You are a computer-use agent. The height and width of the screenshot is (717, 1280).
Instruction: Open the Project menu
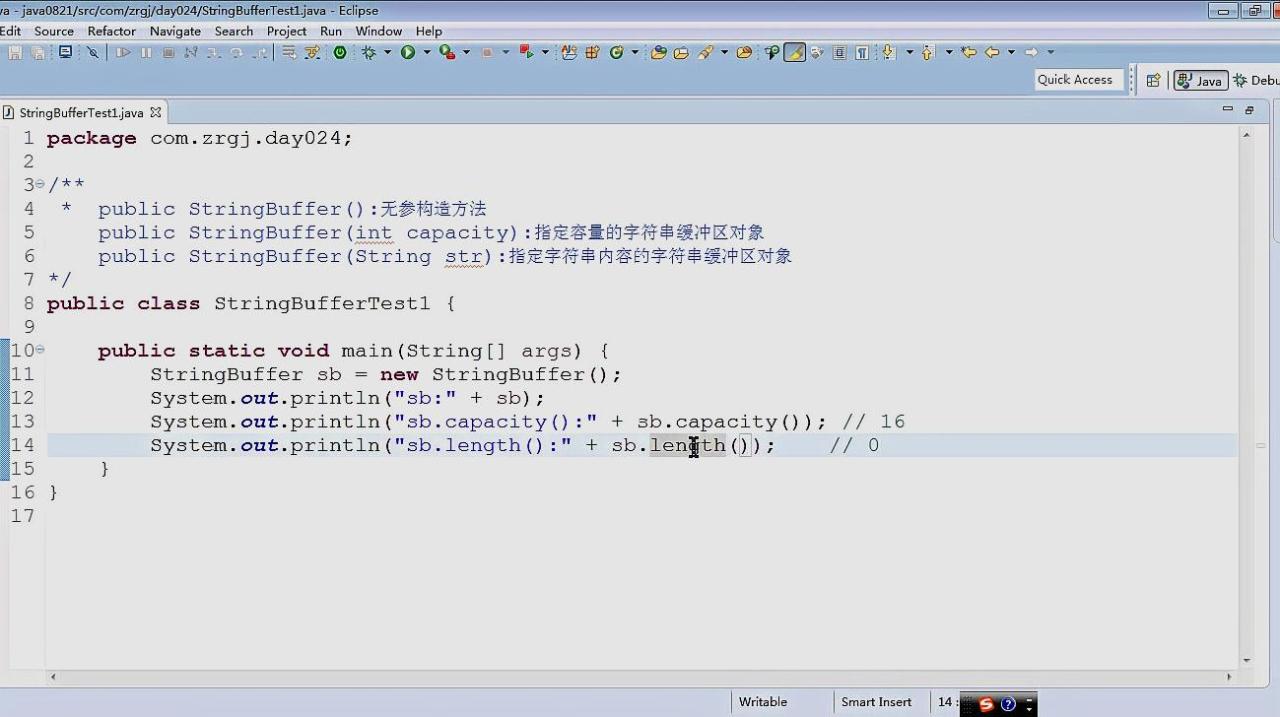click(x=286, y=31)
